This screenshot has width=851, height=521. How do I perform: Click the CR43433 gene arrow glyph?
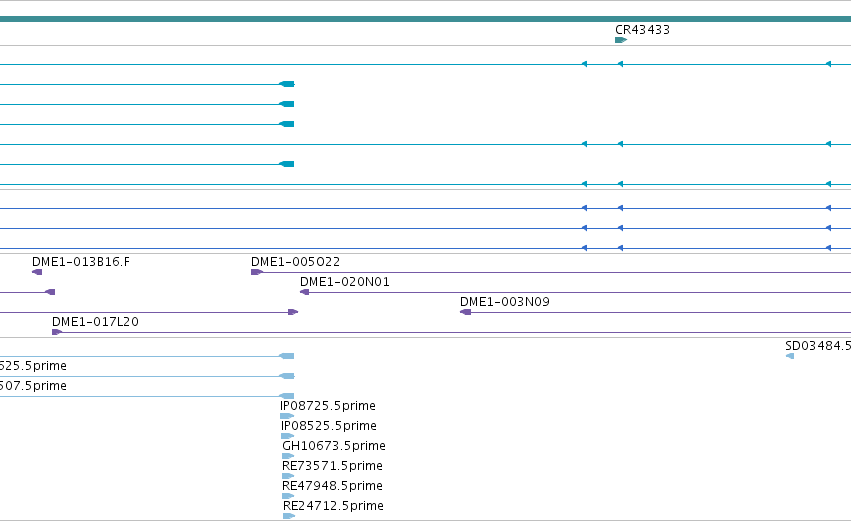pos(621,40)
